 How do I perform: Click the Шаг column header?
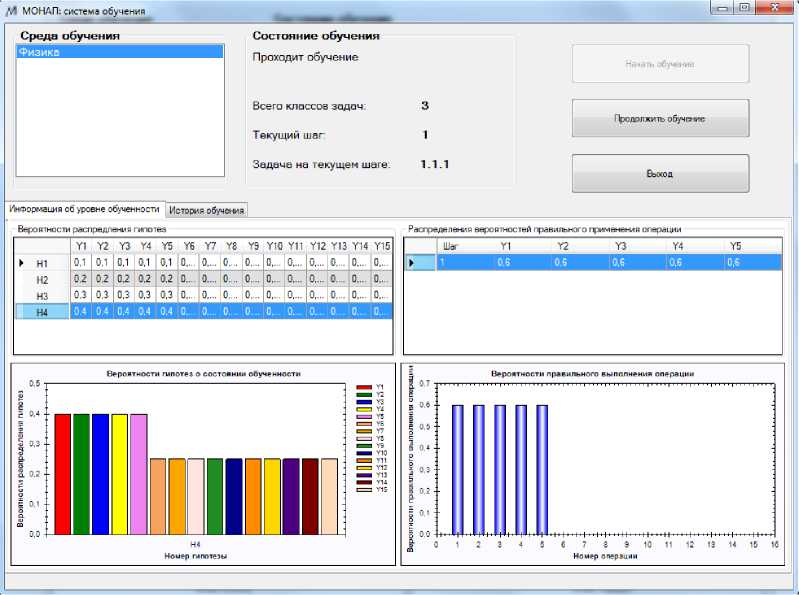click(450, 245)
